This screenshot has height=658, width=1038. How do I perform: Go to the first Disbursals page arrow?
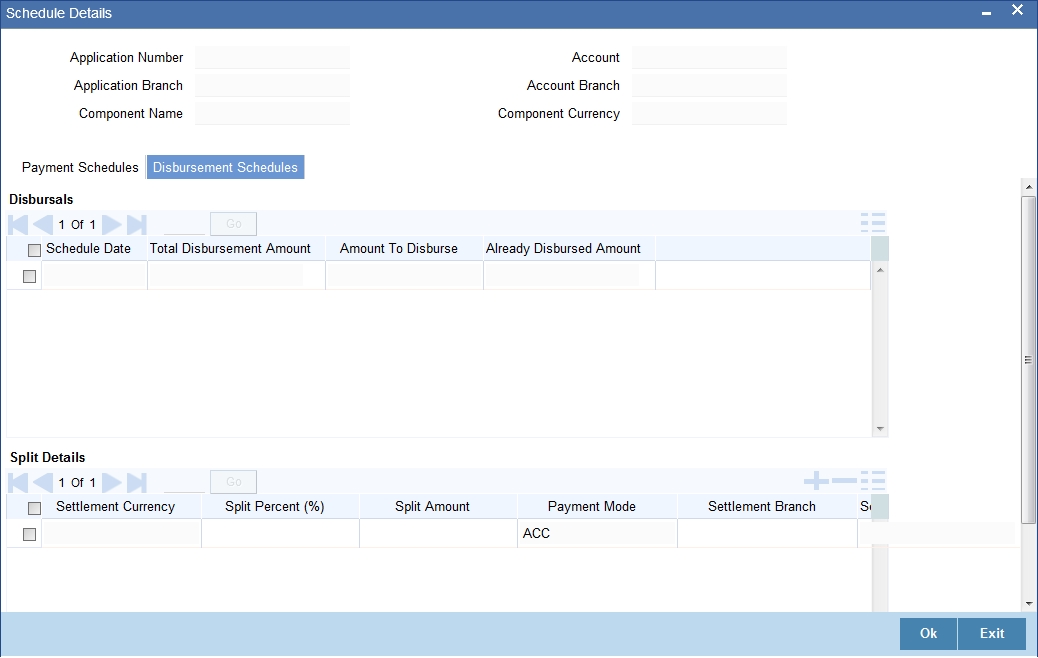click(x=16, y=224)
